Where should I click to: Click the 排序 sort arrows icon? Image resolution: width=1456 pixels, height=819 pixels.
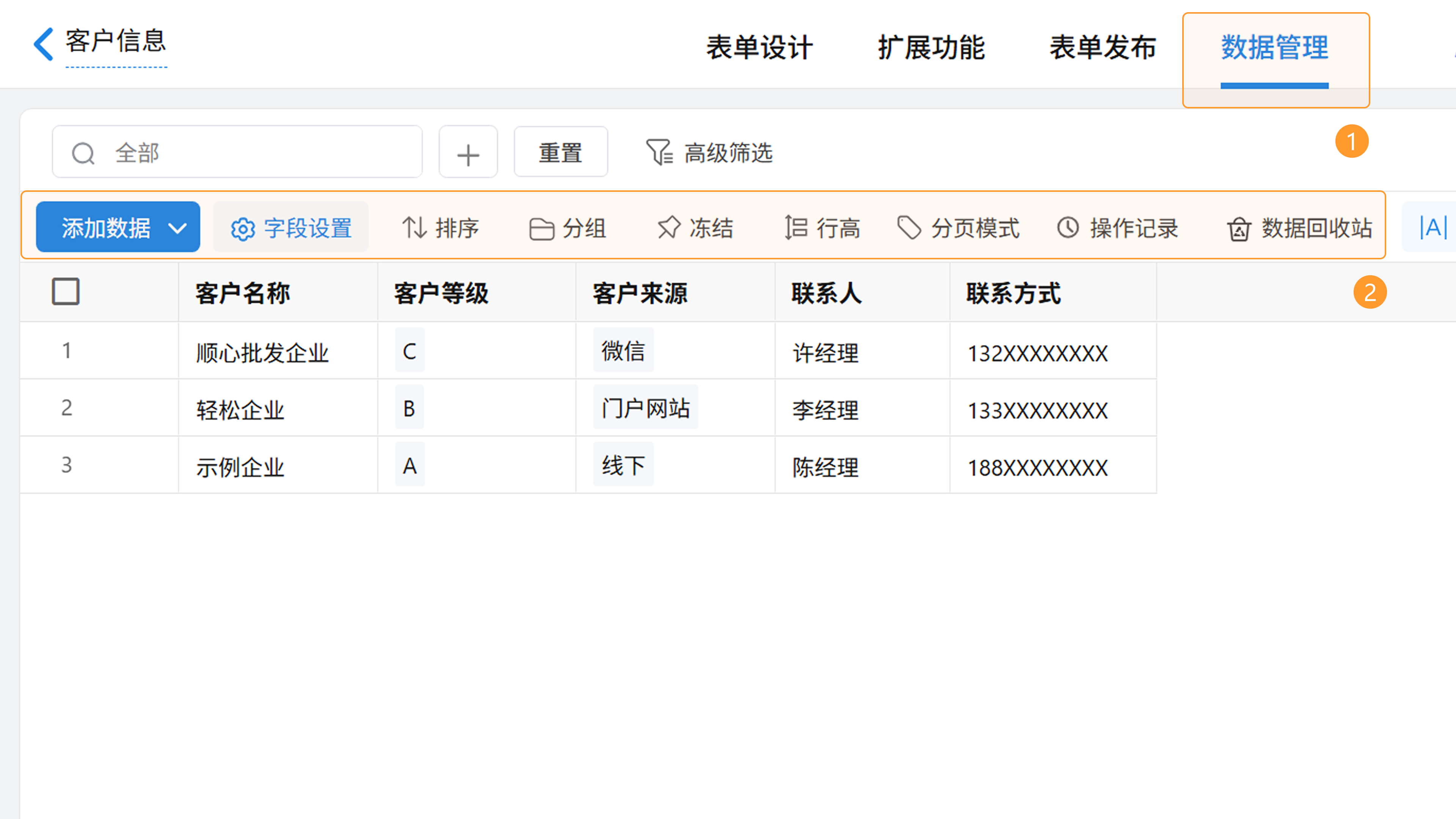coord(414,228)
